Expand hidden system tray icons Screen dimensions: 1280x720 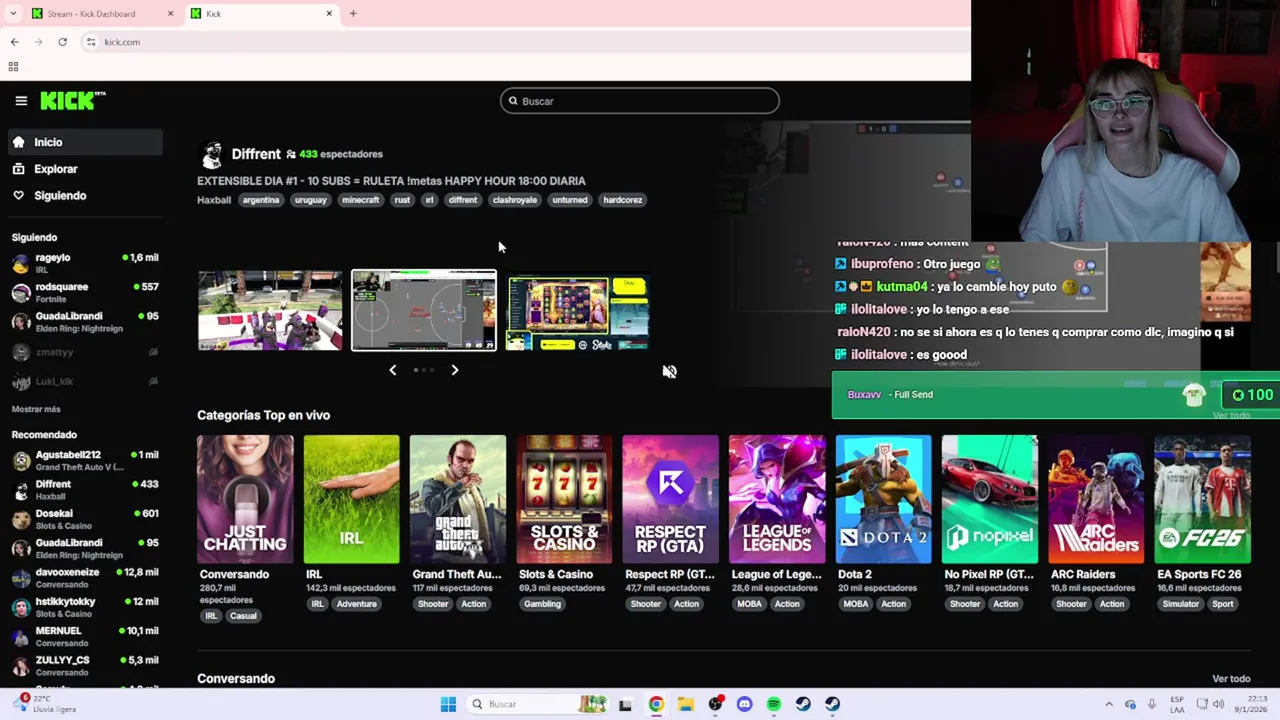(x=1108, y=704)
